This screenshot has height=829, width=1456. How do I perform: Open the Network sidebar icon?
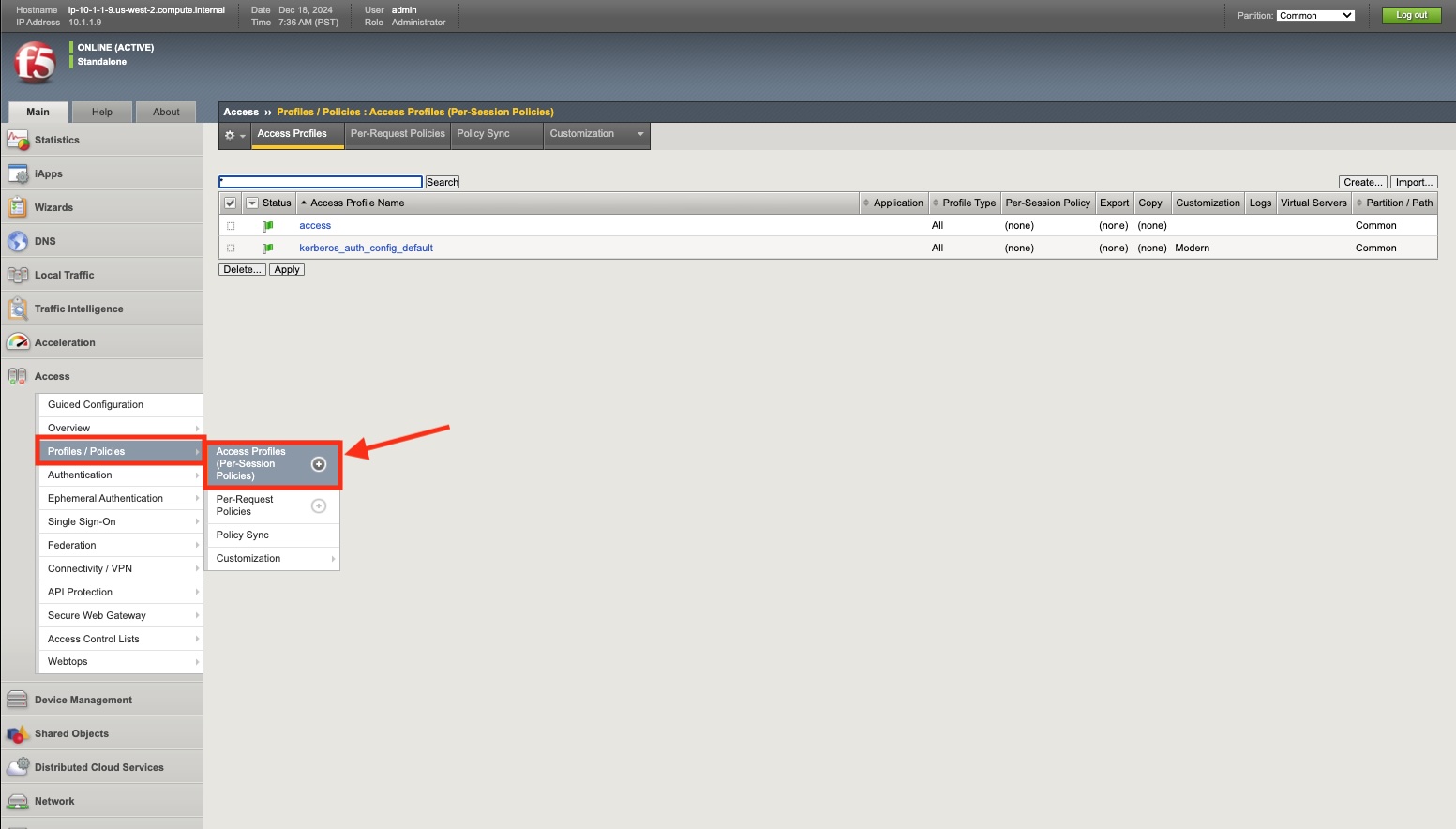[x=18, y=802]
